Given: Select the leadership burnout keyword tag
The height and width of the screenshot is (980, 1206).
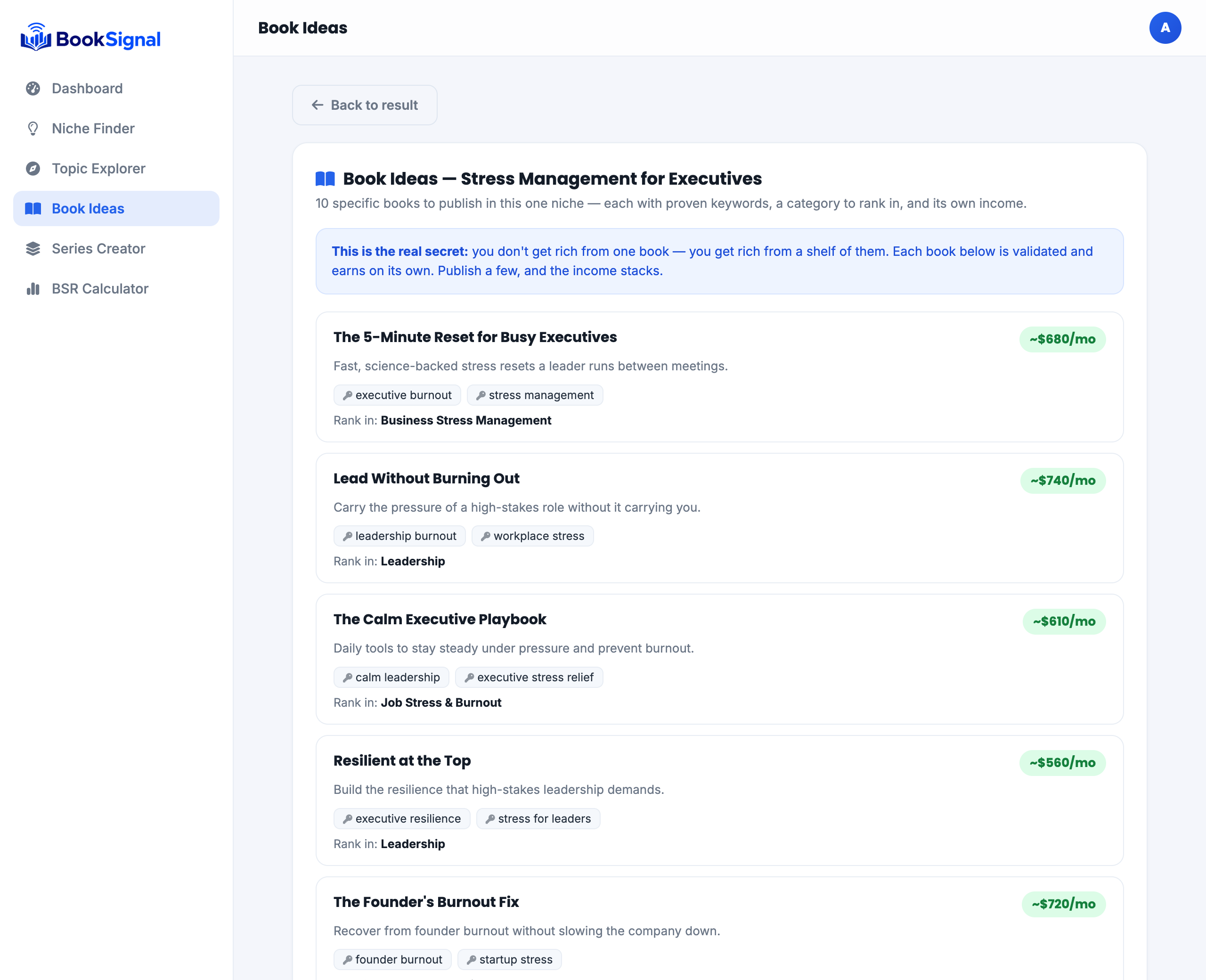Looking at the screenshot, I should (399, 536).
